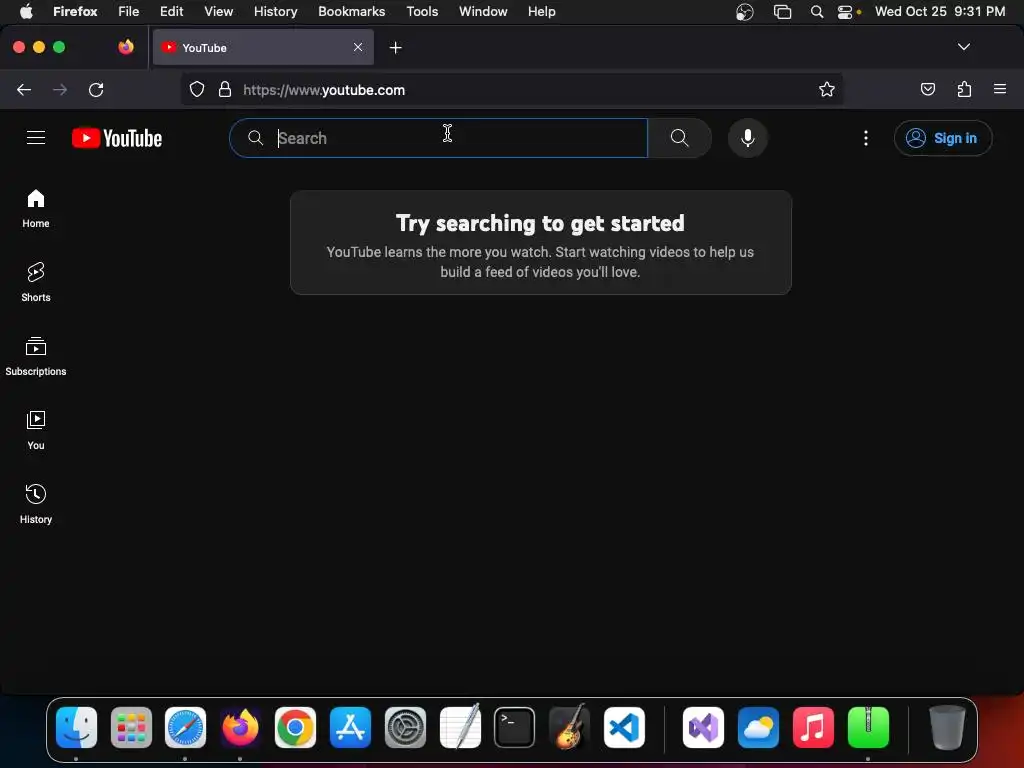Open Control Center in menu bar
1024x768 pixels.
coord(845,12)
